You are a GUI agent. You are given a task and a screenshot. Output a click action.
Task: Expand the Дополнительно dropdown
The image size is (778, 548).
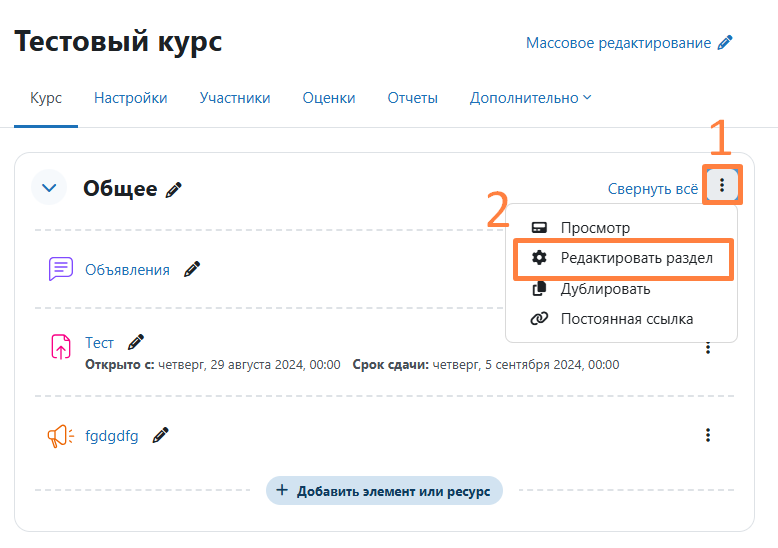click(530, 98)
